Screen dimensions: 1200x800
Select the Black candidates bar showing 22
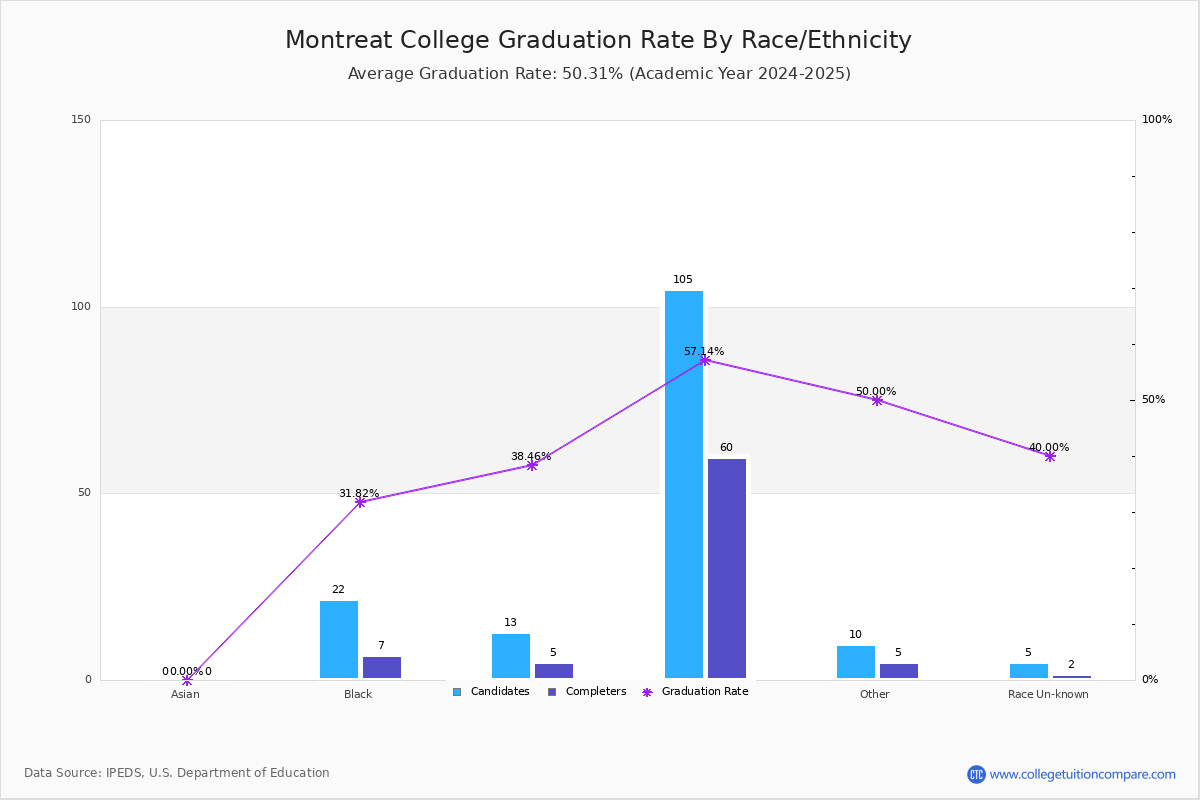click(339, 640)
